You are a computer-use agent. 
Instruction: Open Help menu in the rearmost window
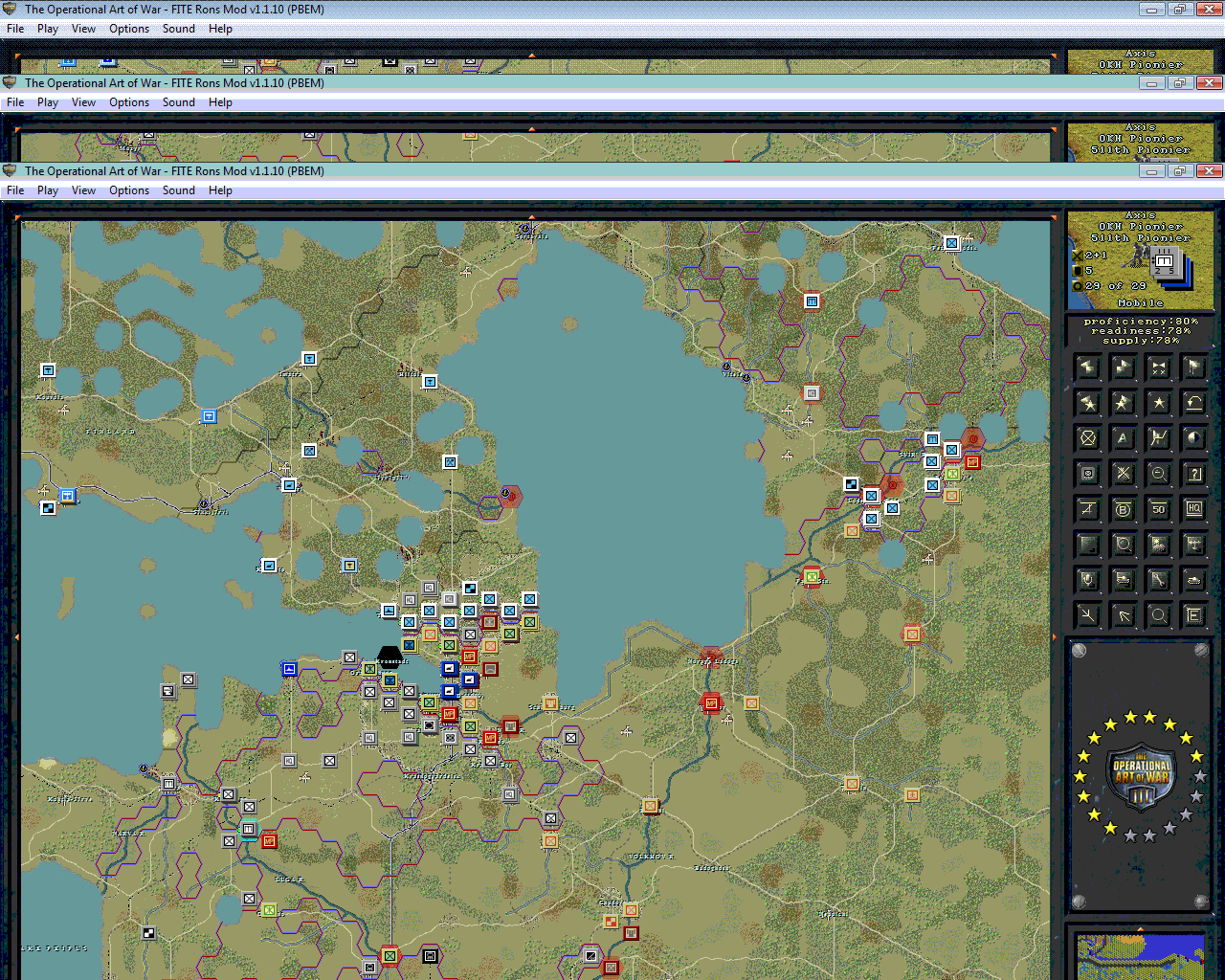coord(220,29)
